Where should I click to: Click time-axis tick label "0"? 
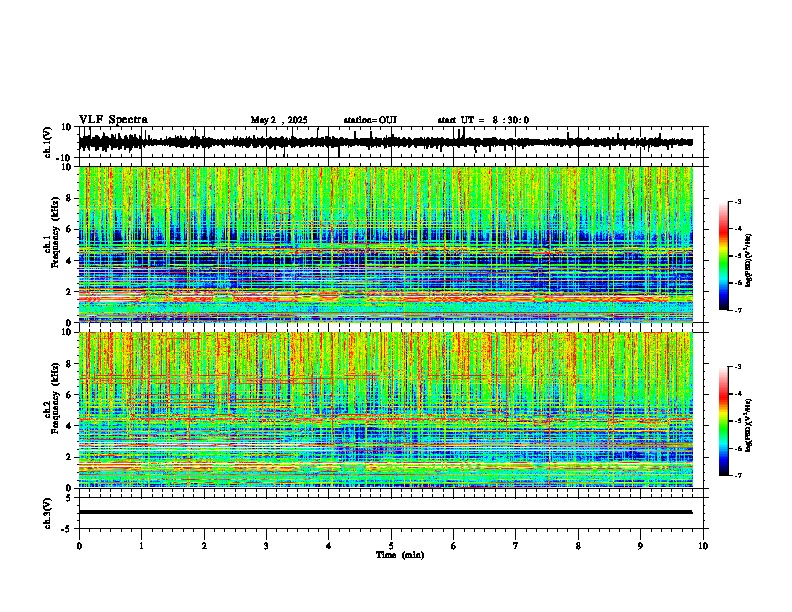[79, 546]
